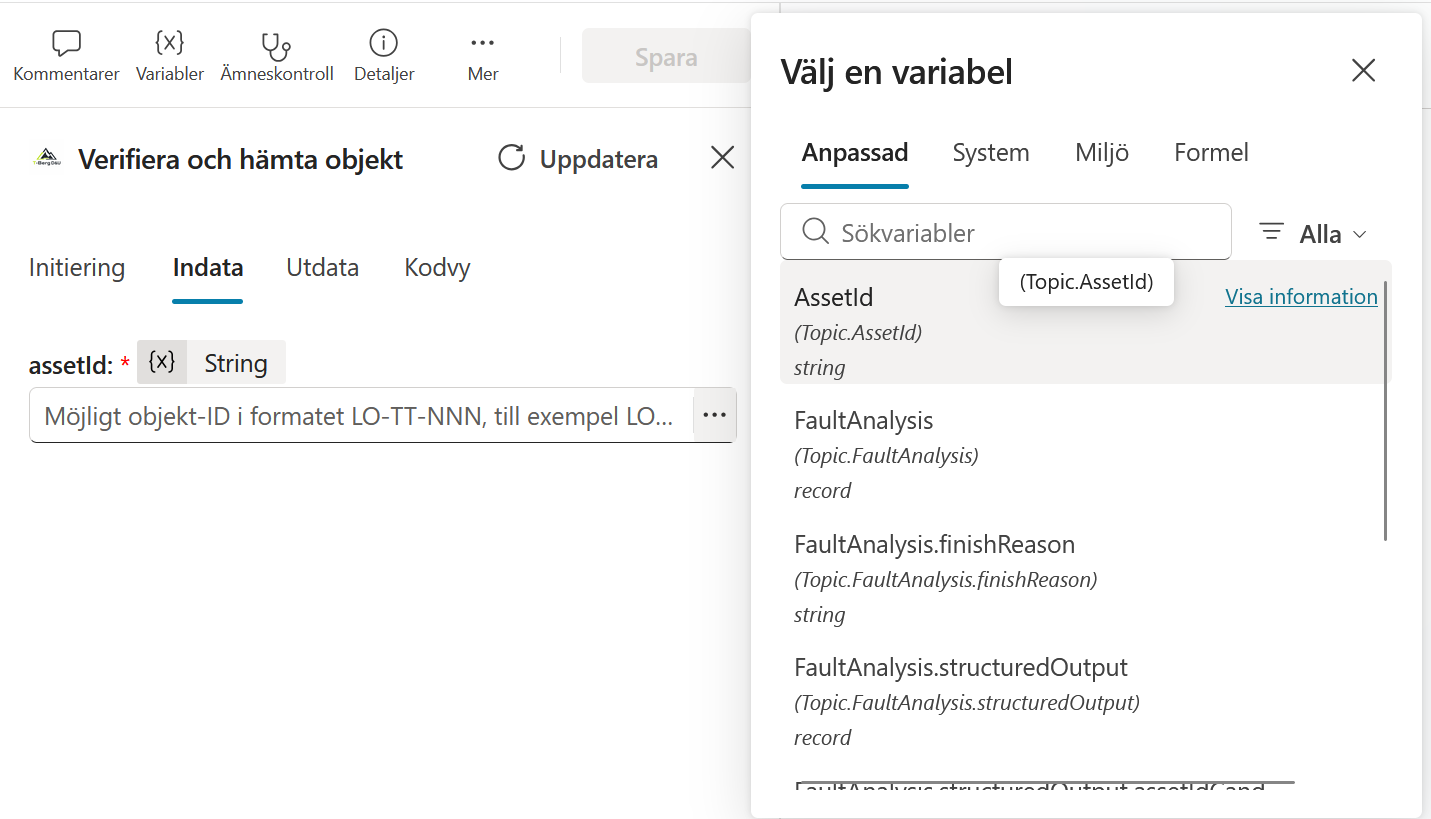This screenshot has height=819, width=1431.
Task: Click the Visa information link
Action: point(1301,297)
